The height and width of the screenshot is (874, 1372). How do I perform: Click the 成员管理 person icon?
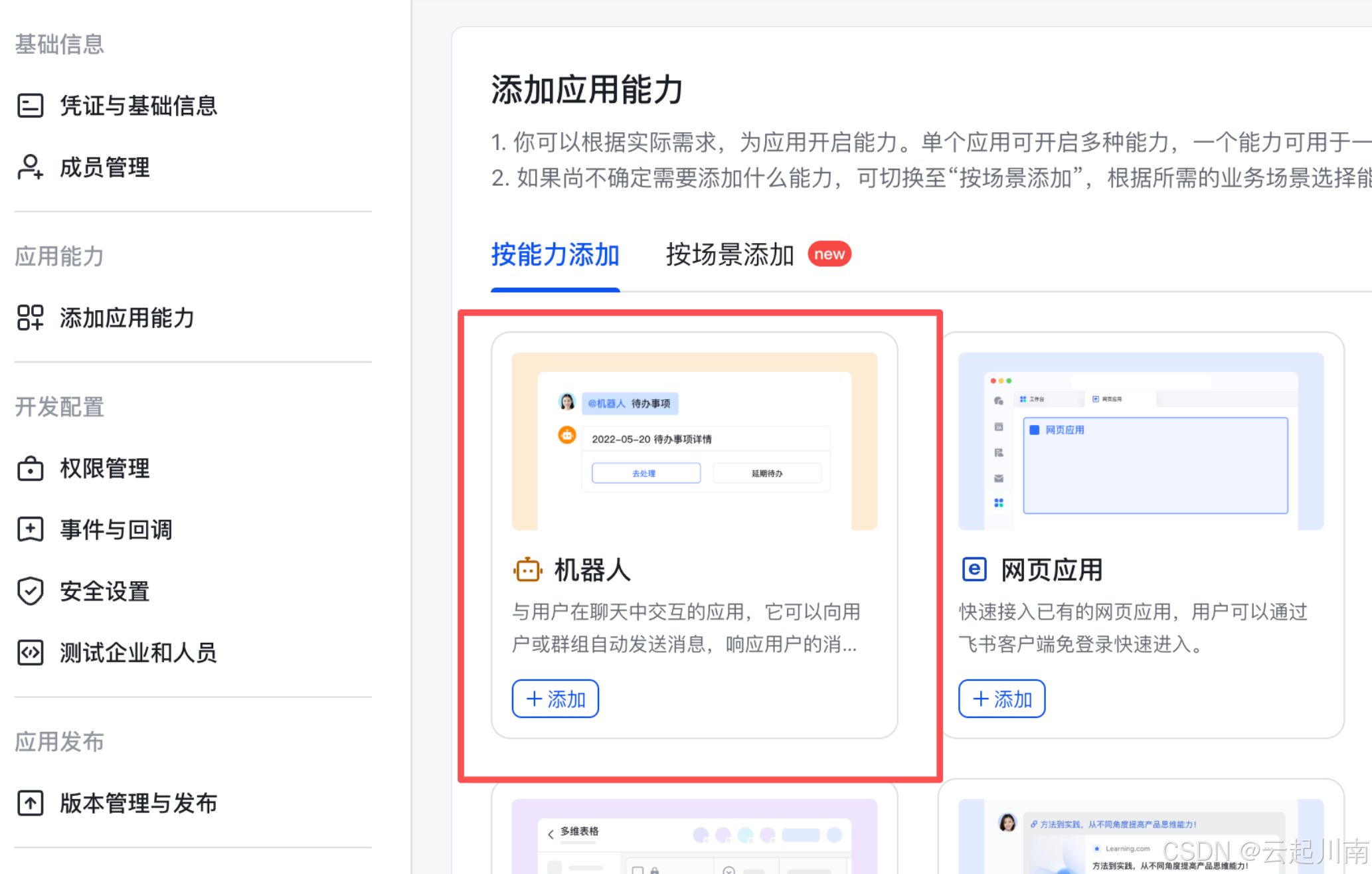[x=30, y=167]
